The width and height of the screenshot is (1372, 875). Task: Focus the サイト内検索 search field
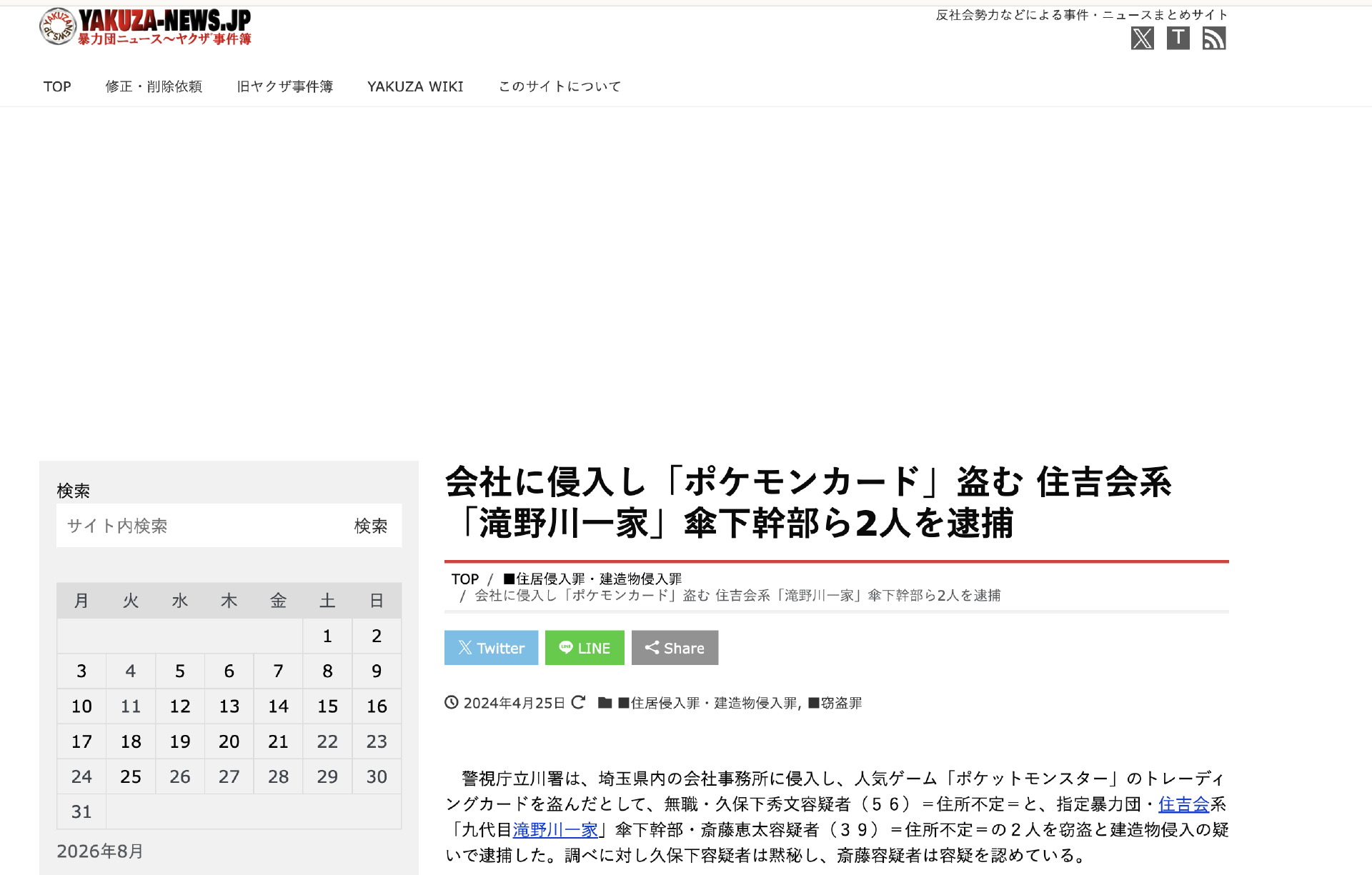tap(200, 526)
